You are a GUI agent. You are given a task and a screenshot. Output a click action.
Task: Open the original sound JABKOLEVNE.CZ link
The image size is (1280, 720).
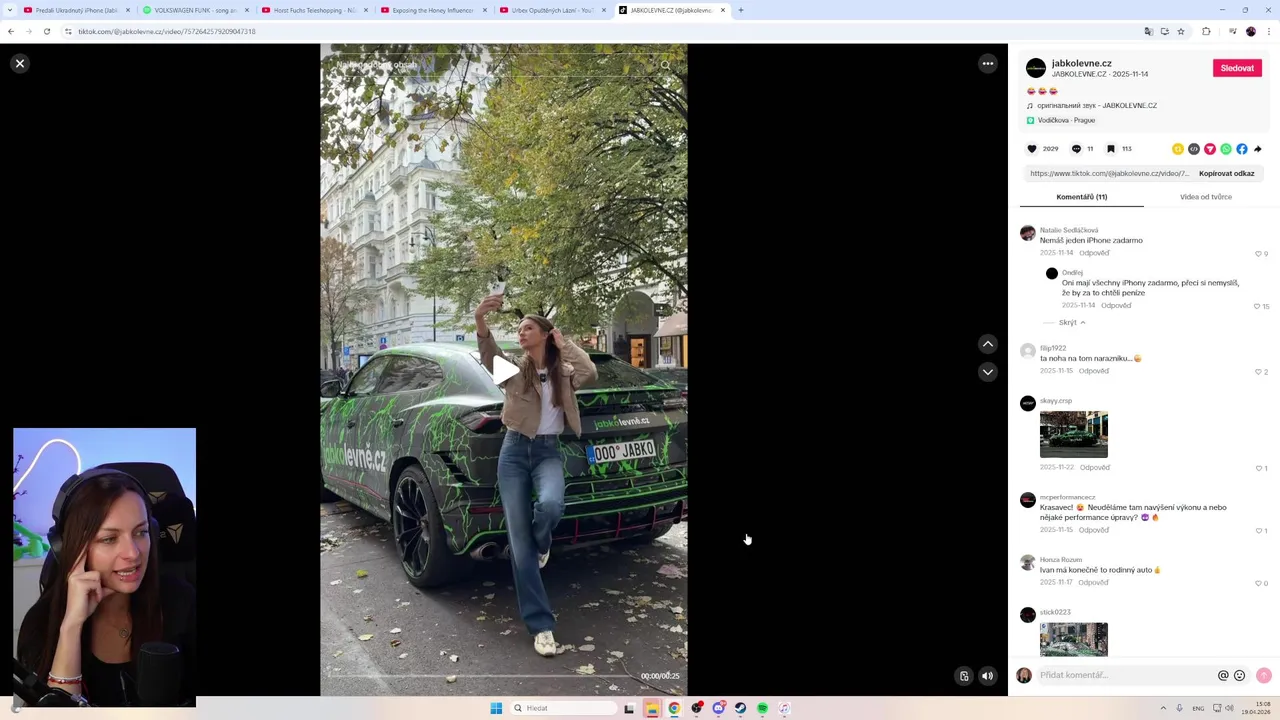[x=1097, y=105]
